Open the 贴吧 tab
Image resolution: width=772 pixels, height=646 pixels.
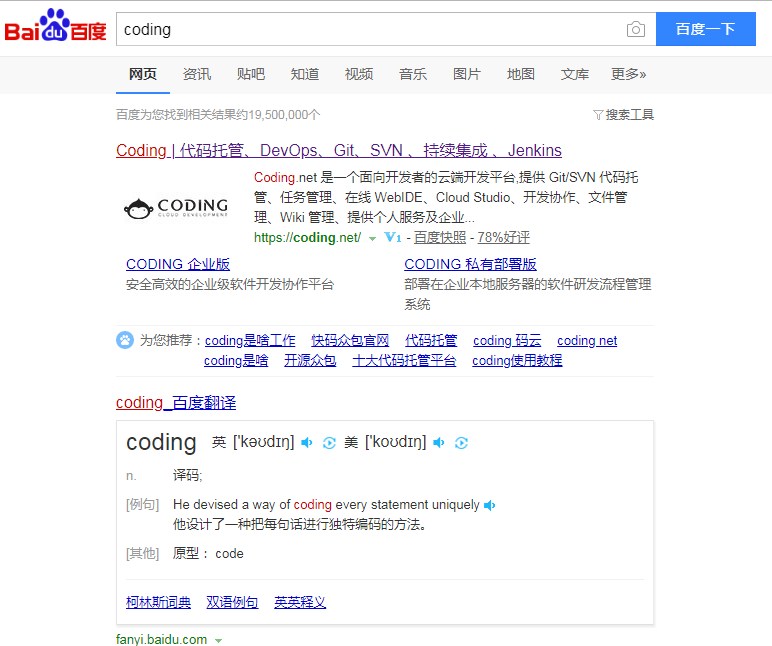pyautogui.click(x=251, y=74)
